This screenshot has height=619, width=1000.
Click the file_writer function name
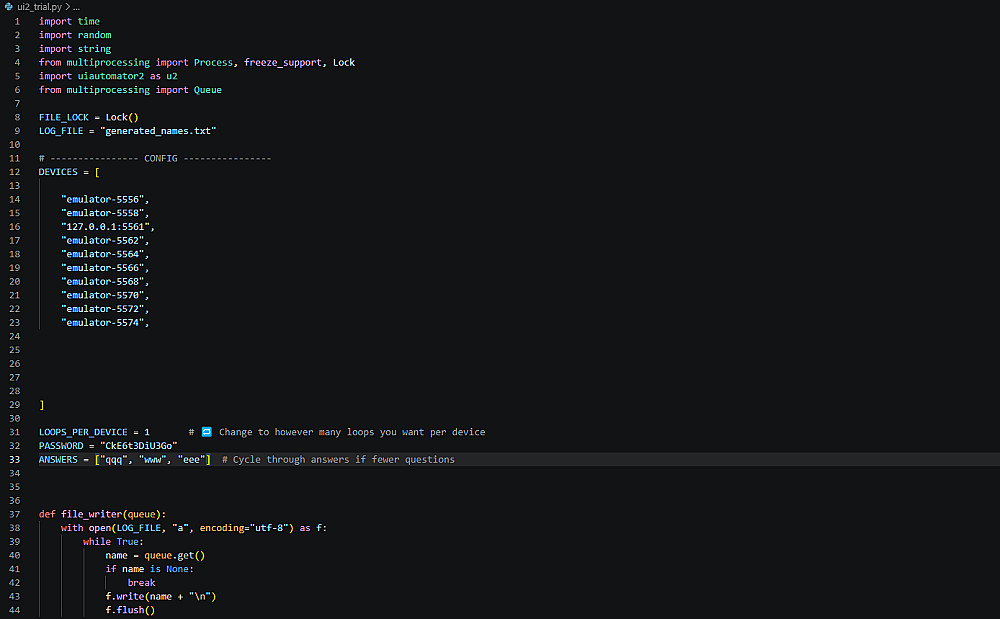[91, 514]
